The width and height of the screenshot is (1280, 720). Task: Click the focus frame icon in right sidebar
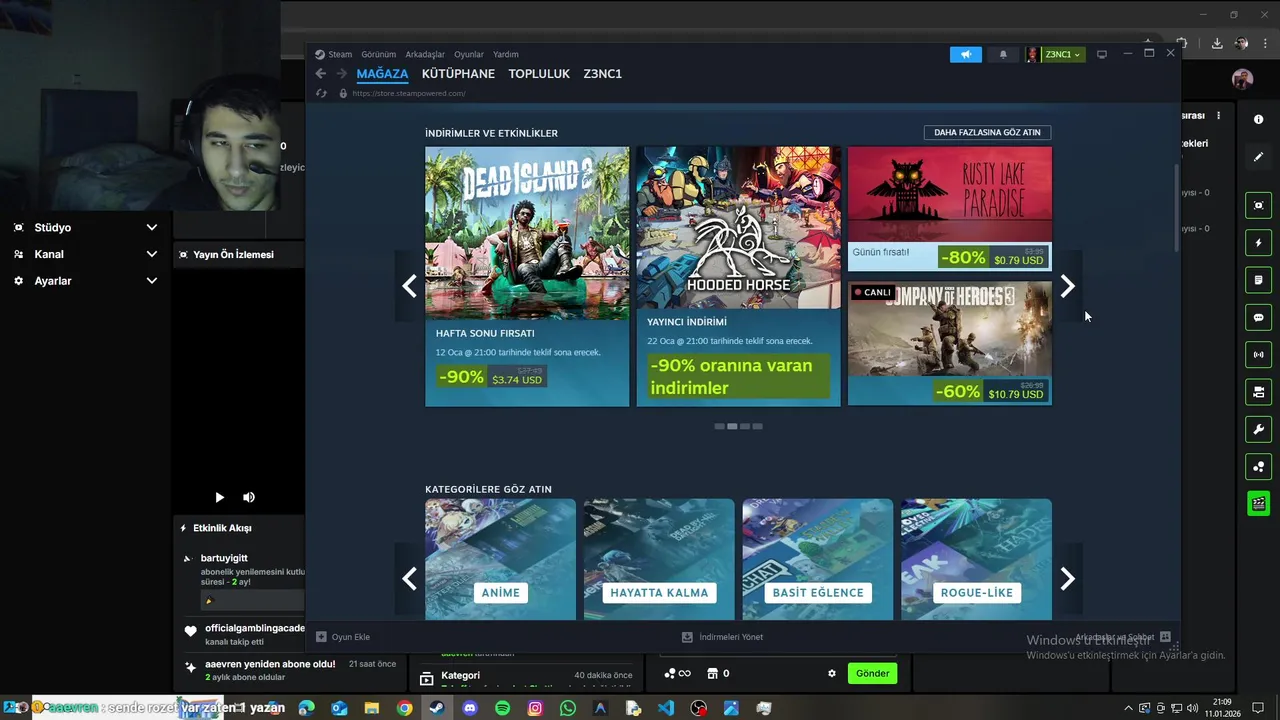pyautogui.click(x=1258, y=205)
